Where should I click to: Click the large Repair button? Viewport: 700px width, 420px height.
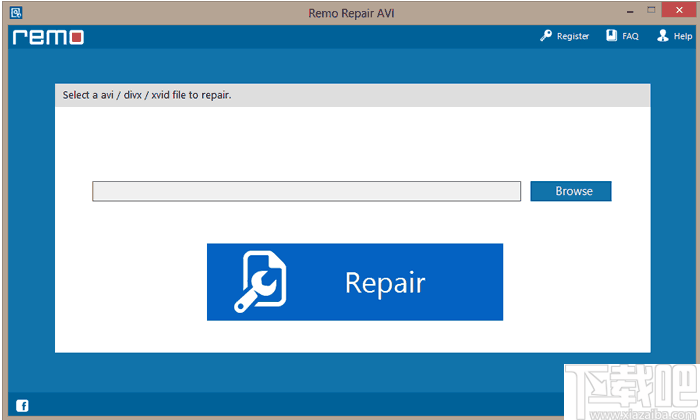click(355, 282)
